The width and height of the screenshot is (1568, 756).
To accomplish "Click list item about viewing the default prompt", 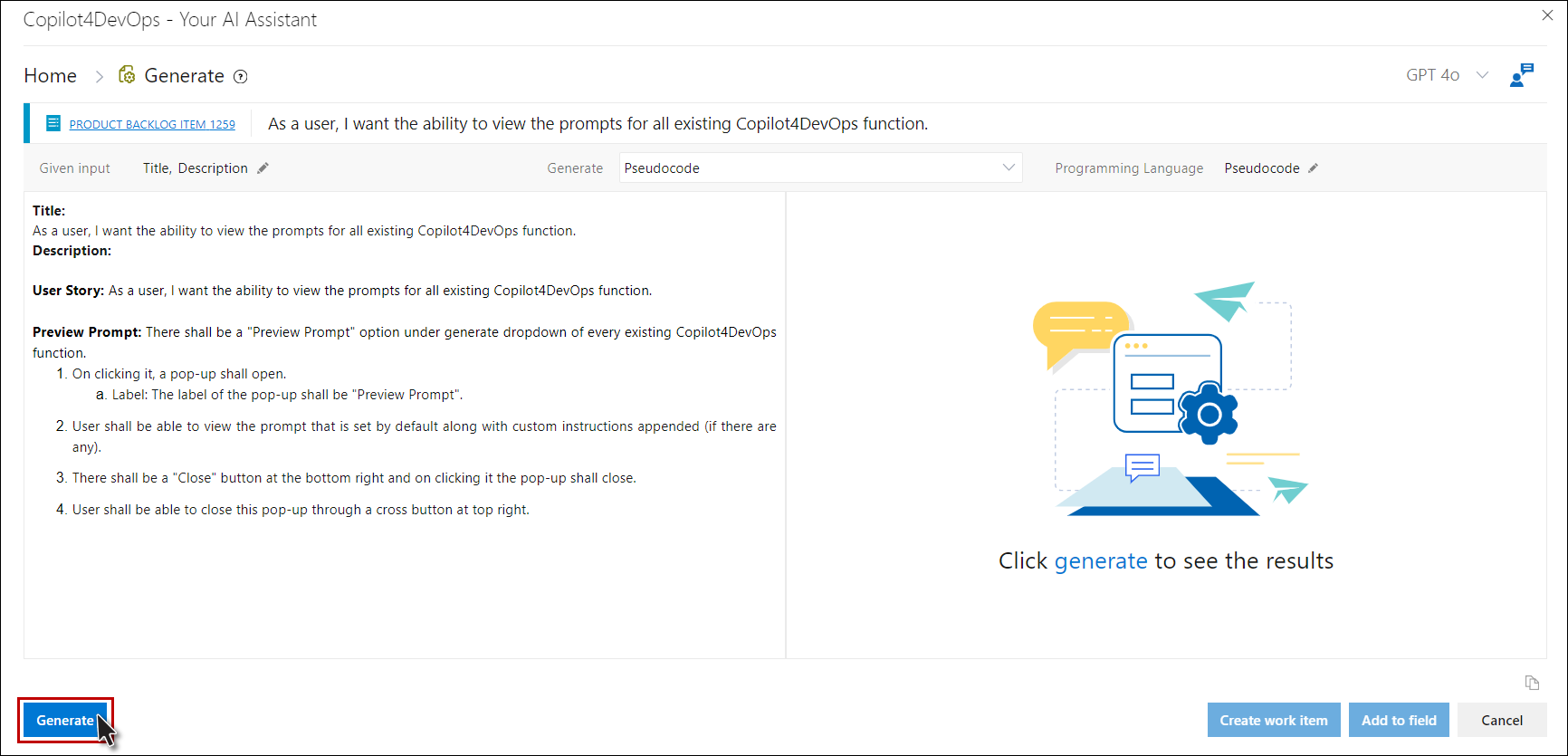I will (425, 436).
